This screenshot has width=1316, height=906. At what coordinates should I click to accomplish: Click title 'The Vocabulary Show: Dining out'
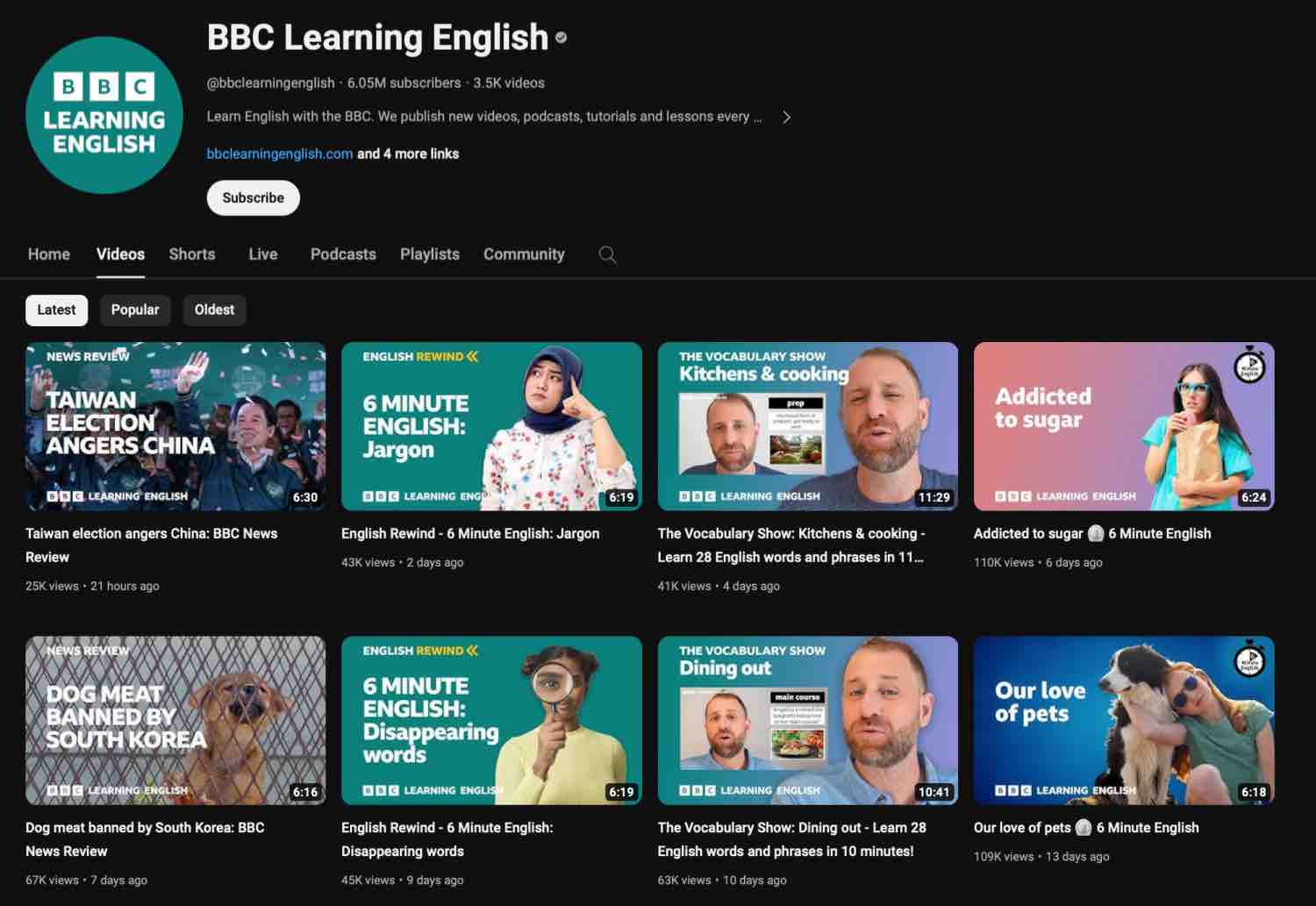coord(792,839)
